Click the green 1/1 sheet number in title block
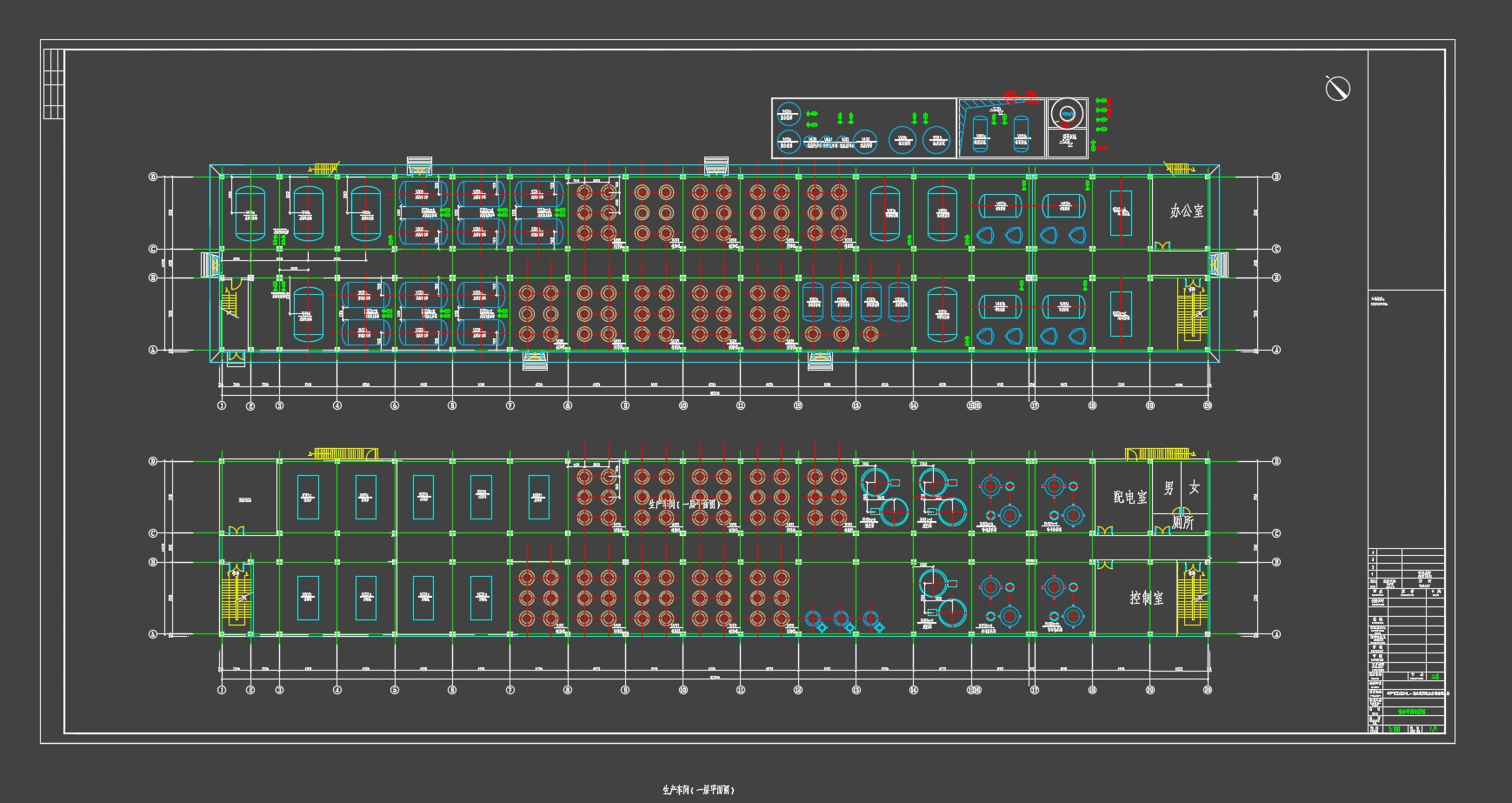 pyautogui.click(x=1433, y=729)
